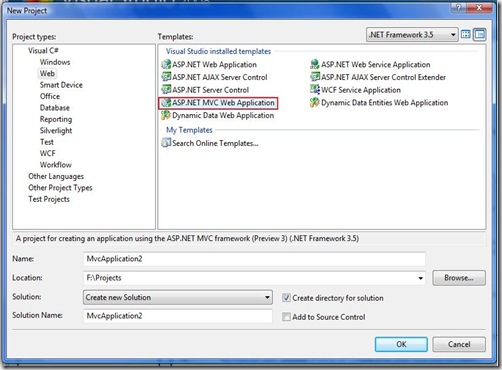
Task: Select Other Project Types node
Action: click(x=60, y=188)
